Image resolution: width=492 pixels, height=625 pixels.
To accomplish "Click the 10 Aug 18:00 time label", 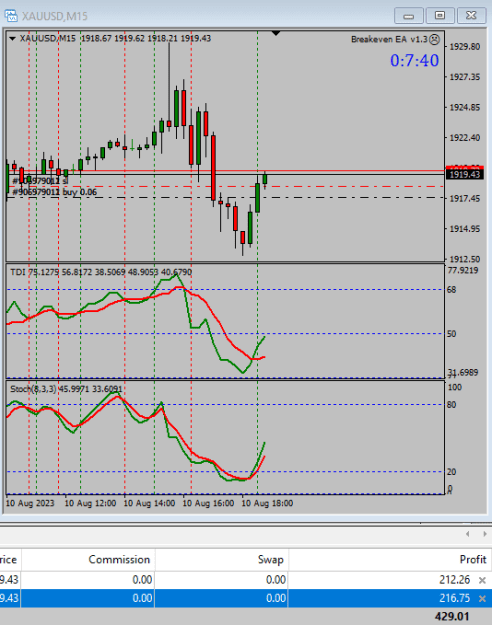I will click(x=267, y=503).
